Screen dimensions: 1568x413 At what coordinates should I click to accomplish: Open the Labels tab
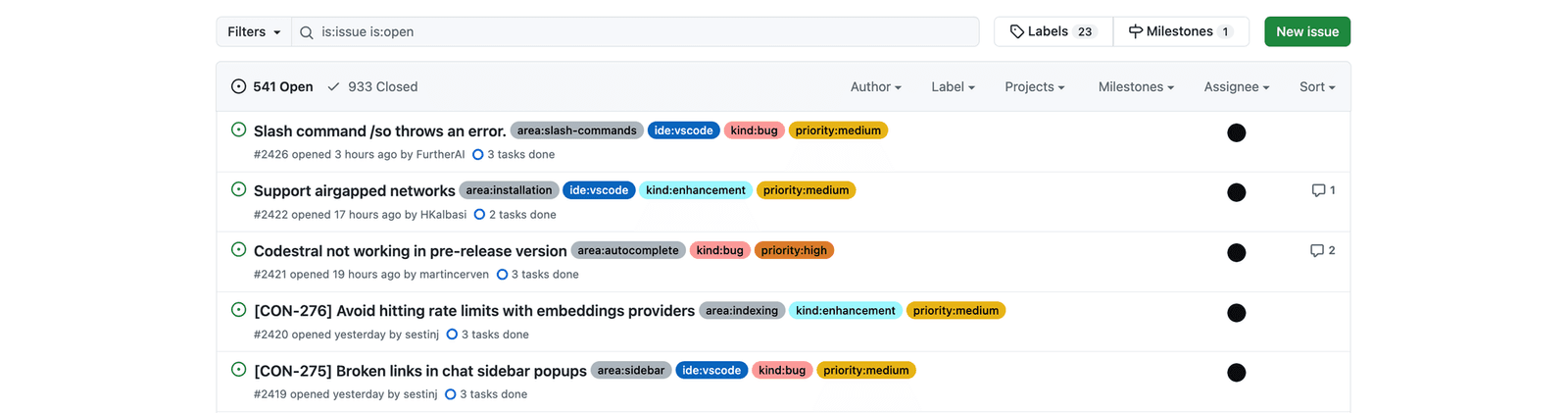click(1053, 32)
